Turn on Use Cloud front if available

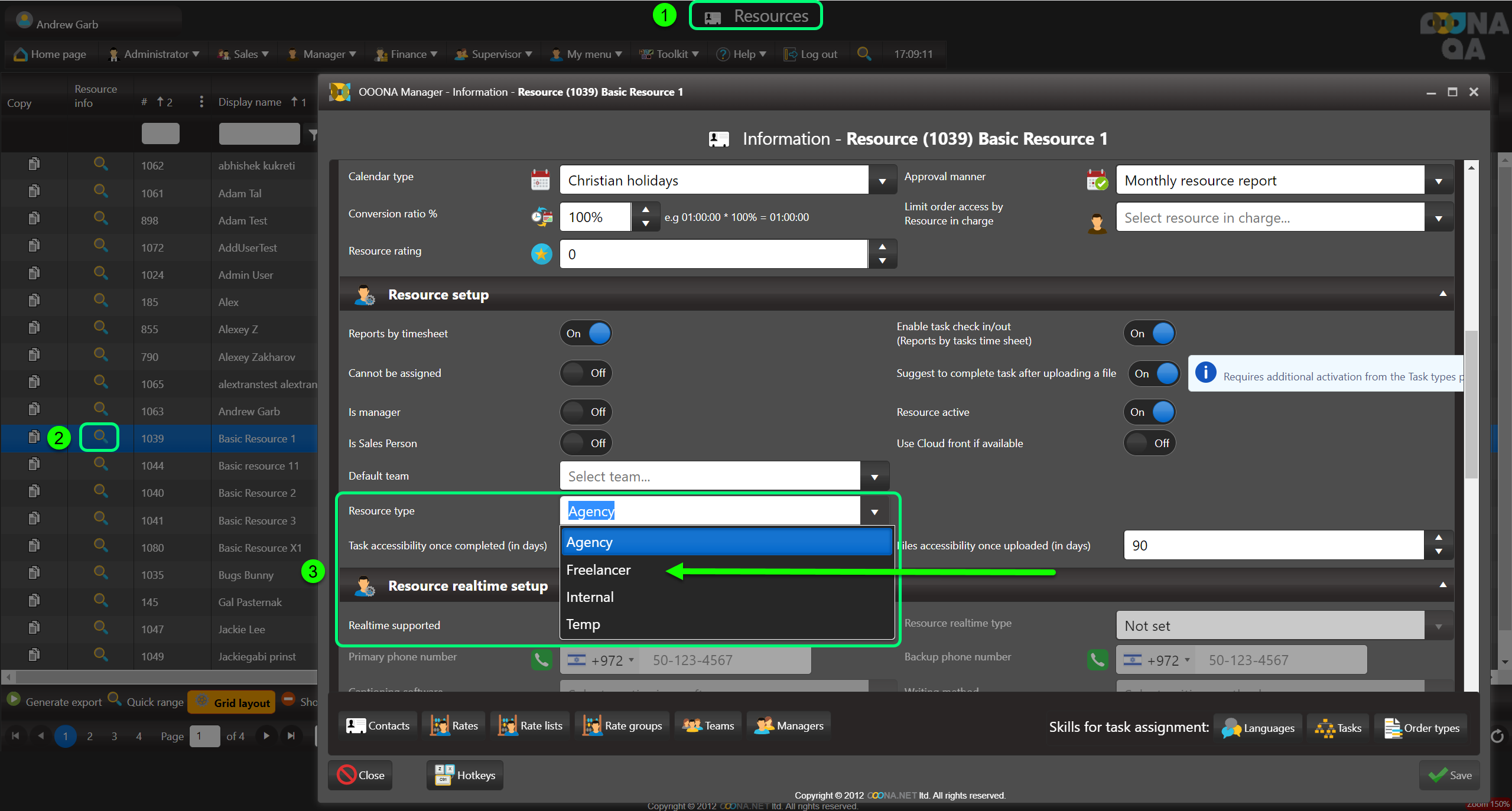click(1149, 443)
